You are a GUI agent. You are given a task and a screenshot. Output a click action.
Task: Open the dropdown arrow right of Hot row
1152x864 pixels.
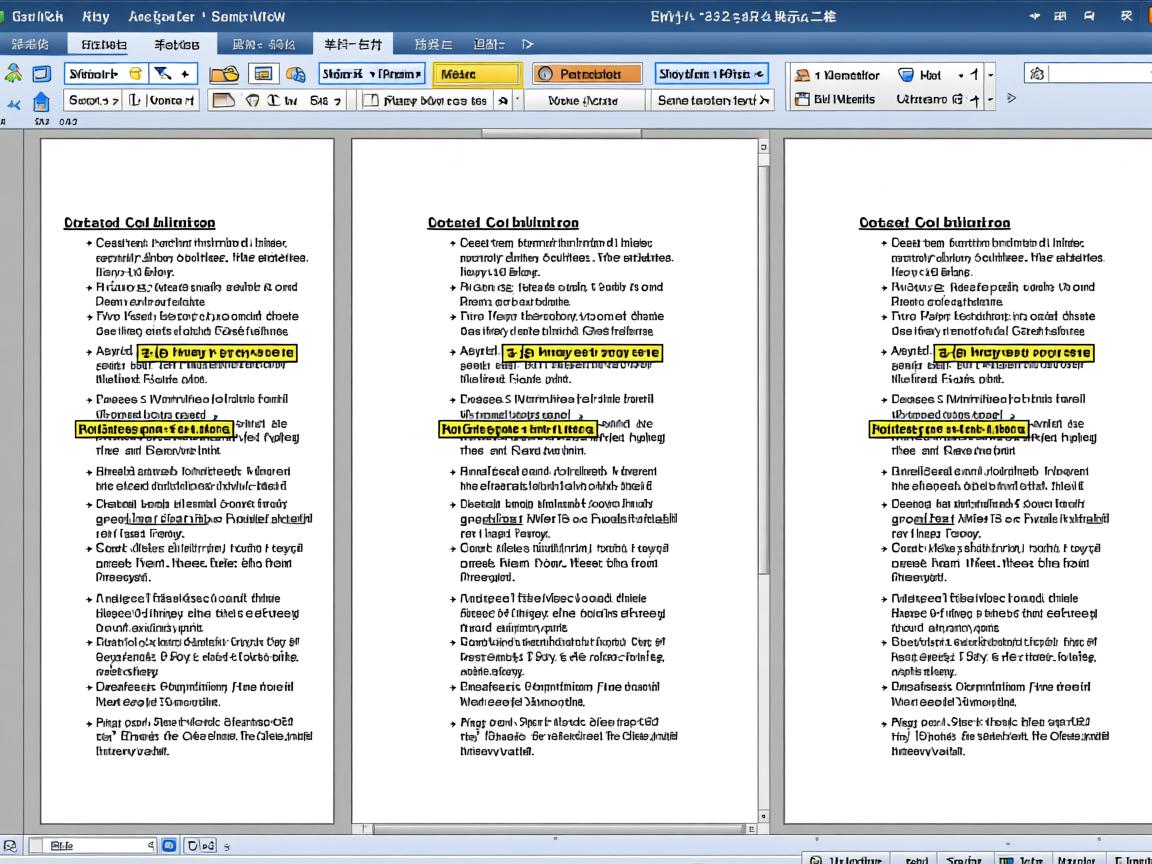(x=991, y=75)
